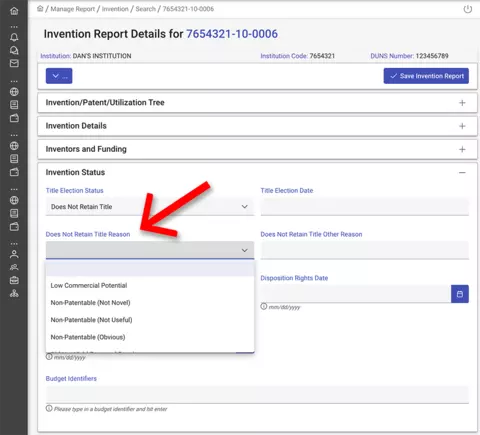Open the briefcase sidebar icon
This screenshot has height=435, width=480.
point(14,280)
